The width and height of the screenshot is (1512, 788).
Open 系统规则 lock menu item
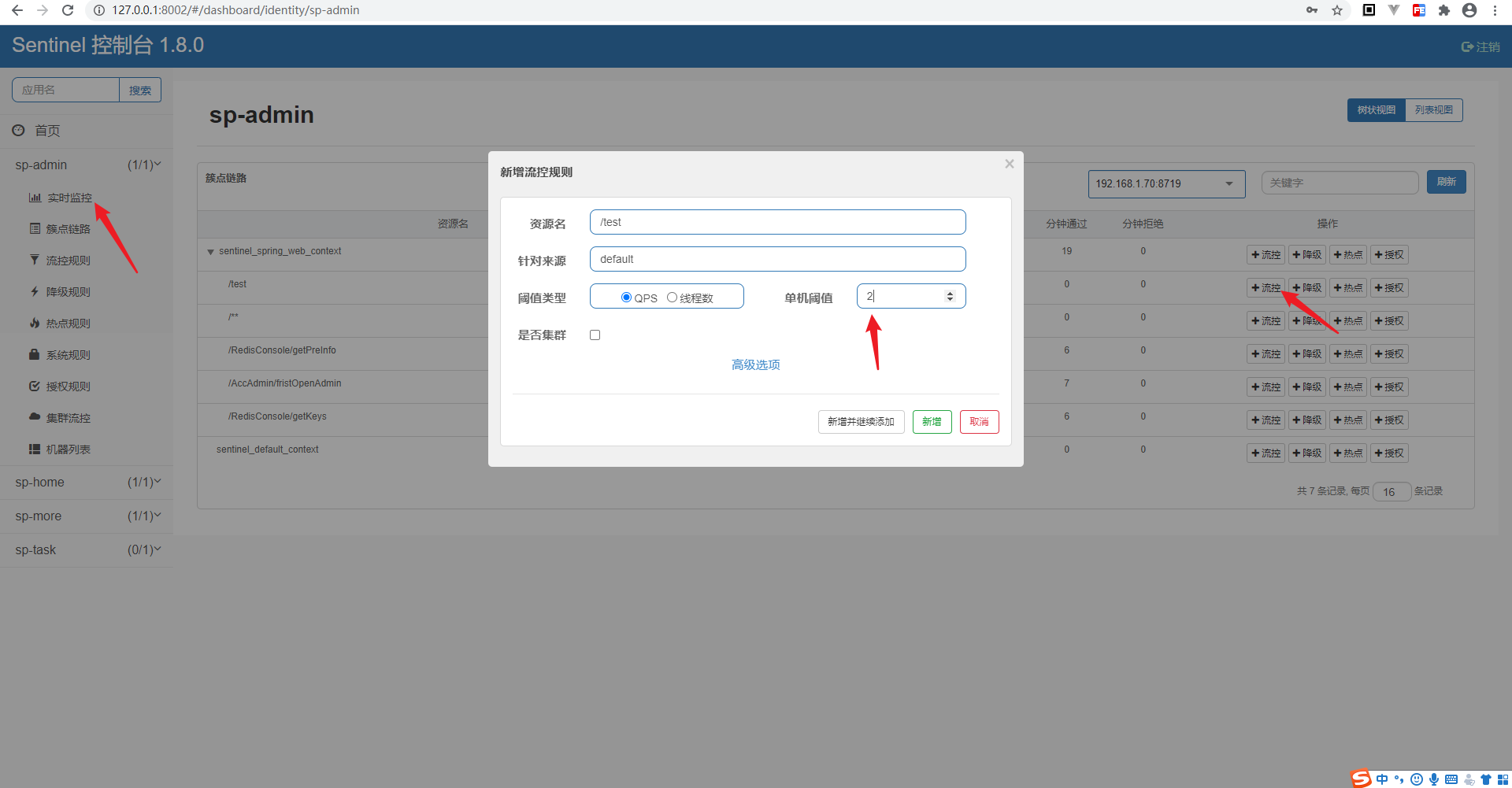pos(61,355)
